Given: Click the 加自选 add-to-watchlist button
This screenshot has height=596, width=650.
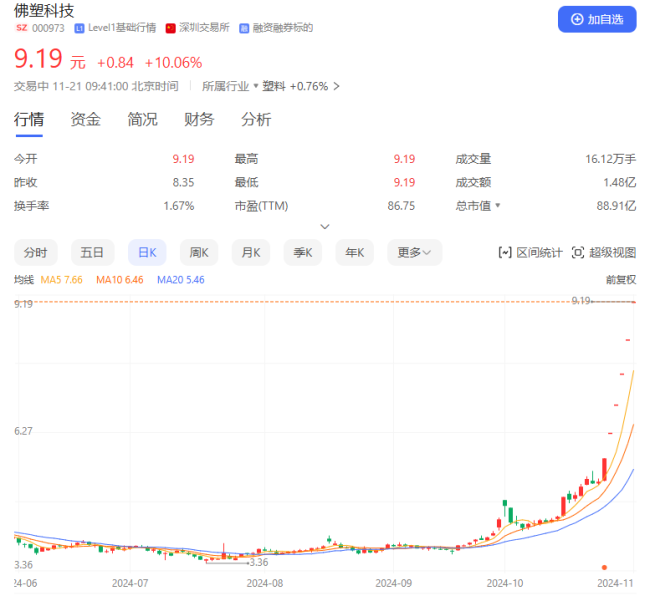Looking at the screenshot, I should (597, 19).
